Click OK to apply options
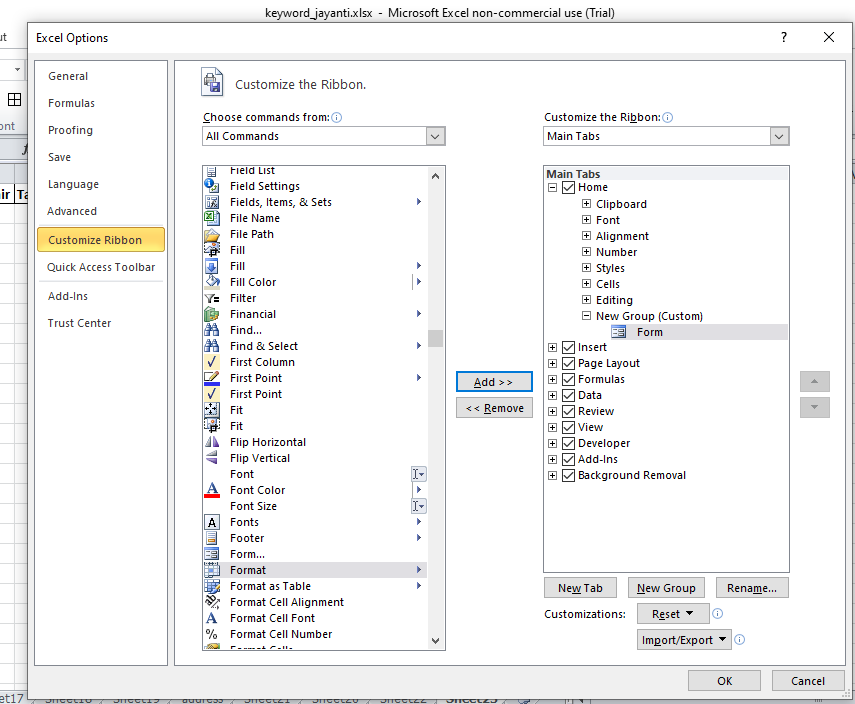Image resolution: width=855 pixels, height=704 pixels. (x=724, y=681)
